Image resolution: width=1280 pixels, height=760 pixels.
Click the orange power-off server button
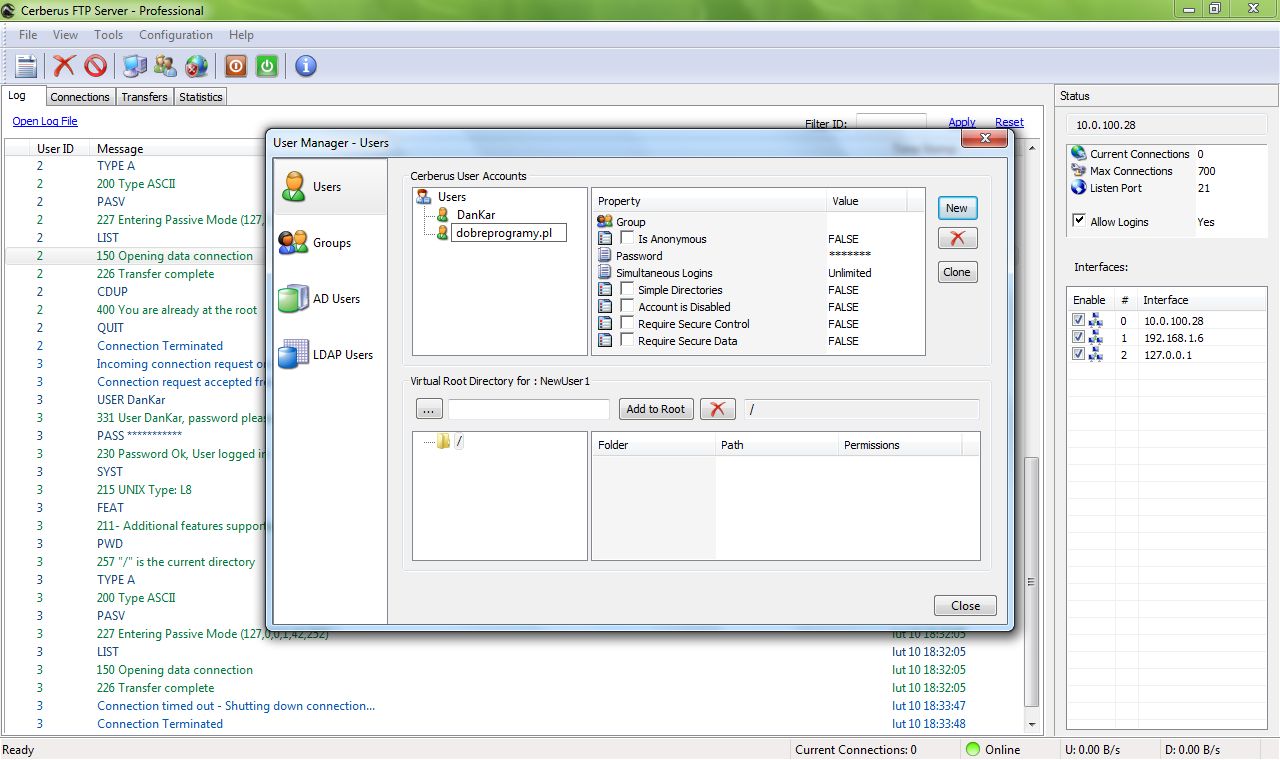pyautogui.click(x=235, y=66)
